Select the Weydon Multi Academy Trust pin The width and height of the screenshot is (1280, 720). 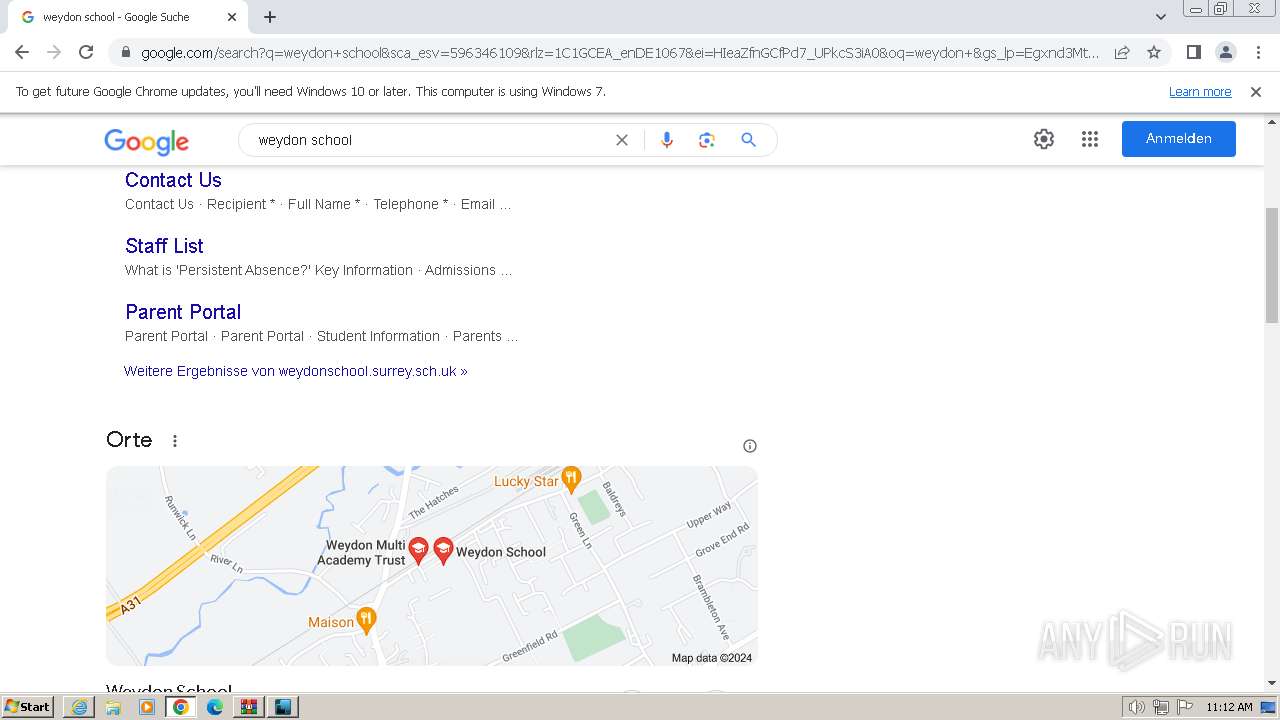(419, 550)
